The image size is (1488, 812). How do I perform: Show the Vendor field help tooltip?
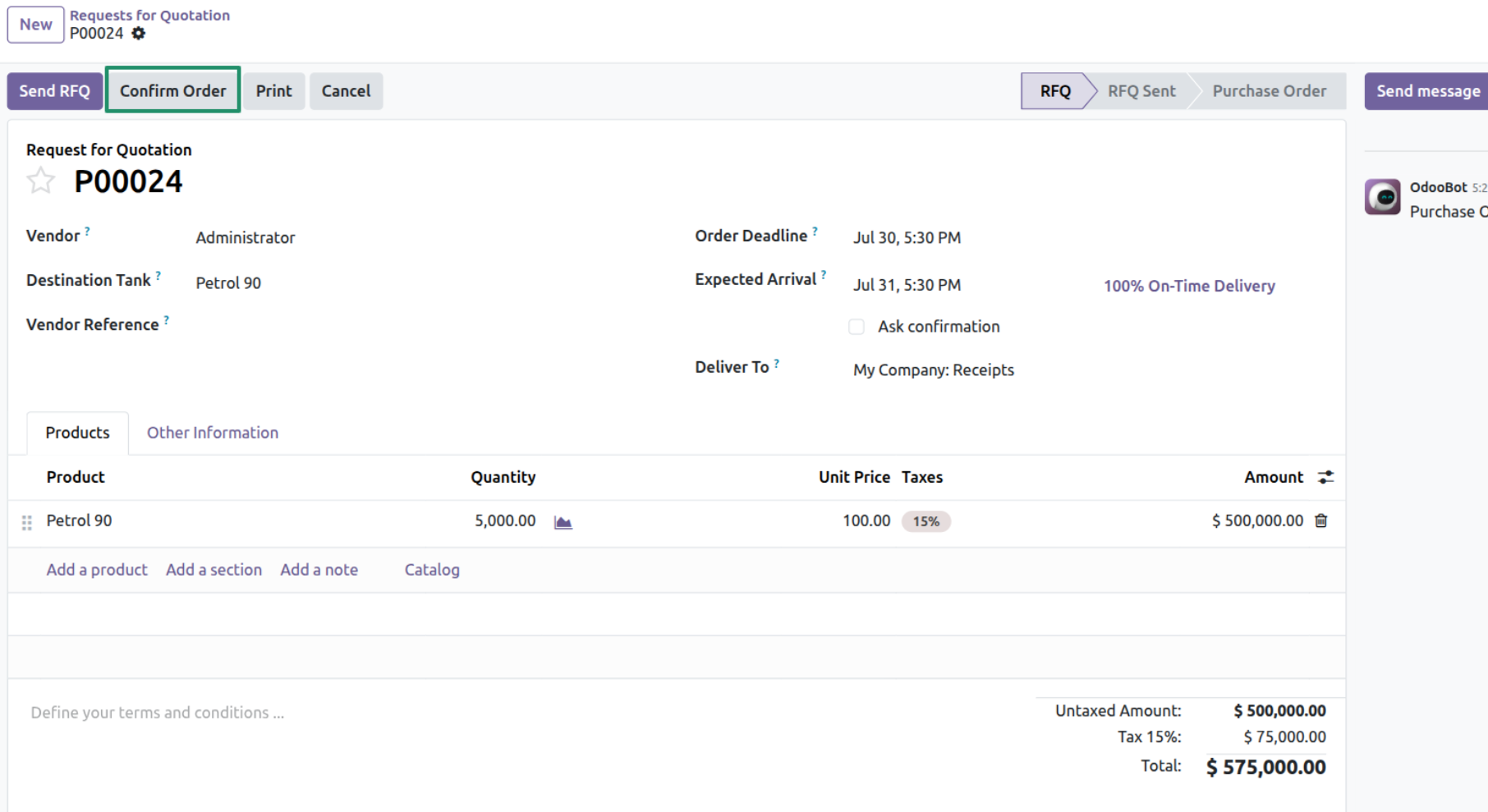87,232
